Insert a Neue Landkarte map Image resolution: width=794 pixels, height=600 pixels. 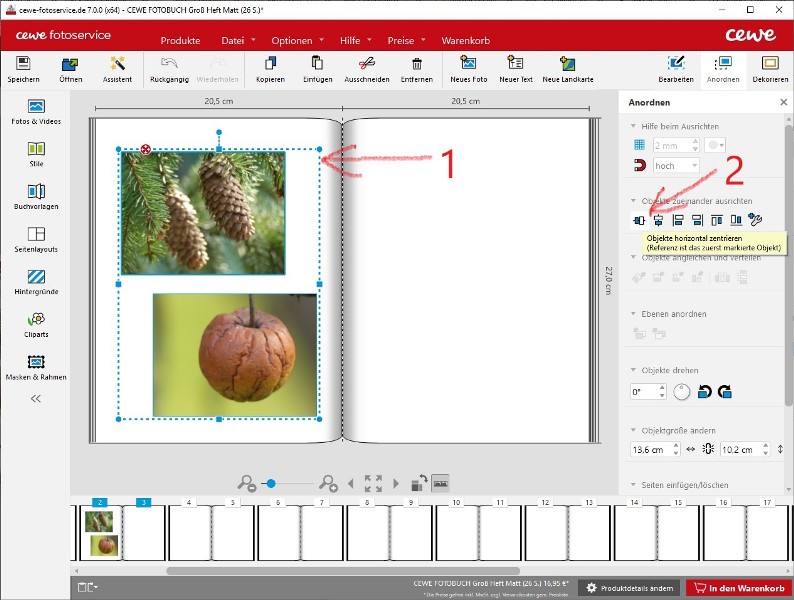(566, 66)
